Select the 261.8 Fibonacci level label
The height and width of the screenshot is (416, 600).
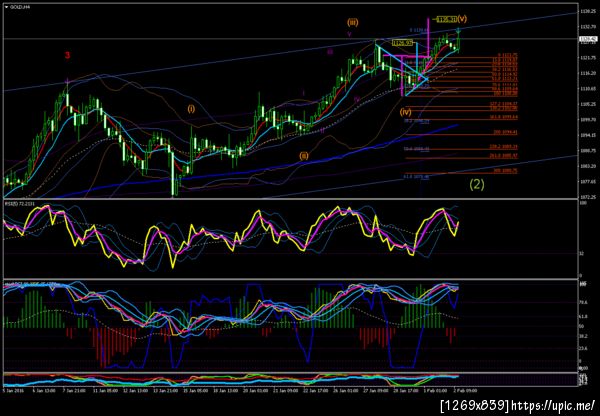pos(504,155)
